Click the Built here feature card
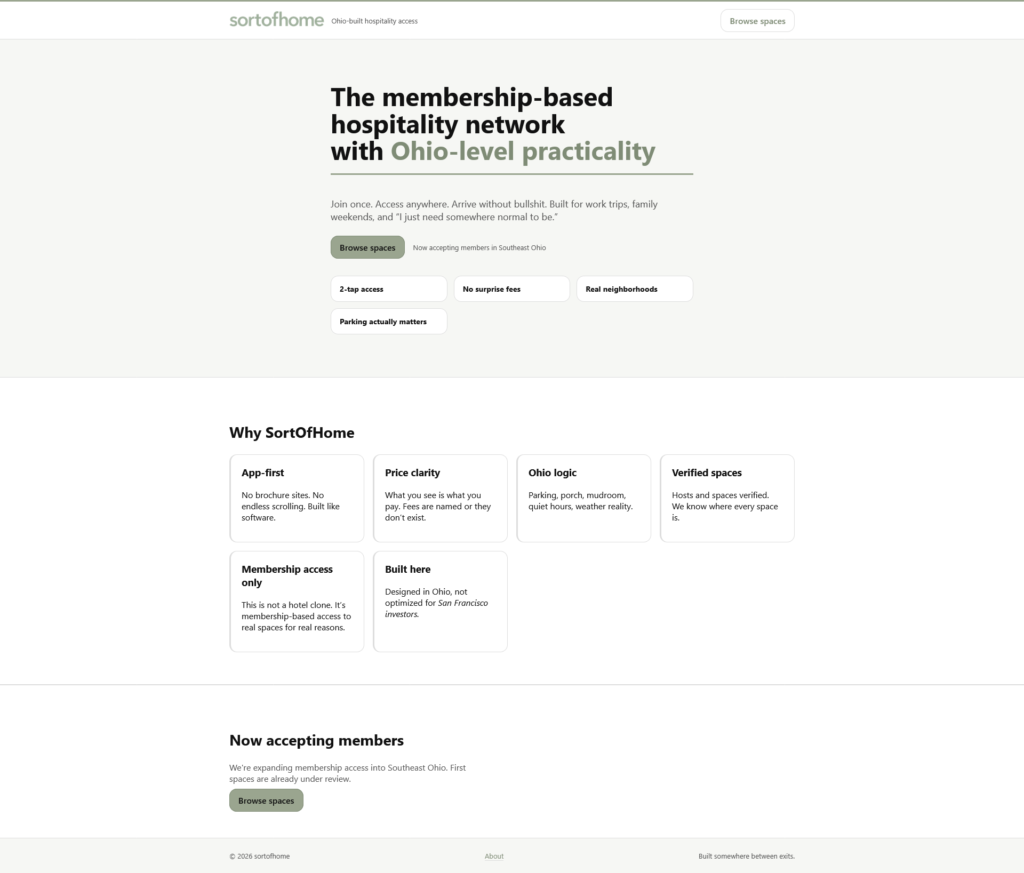Viewport: 1024px width, 873px height. click(x=440, y=601)
